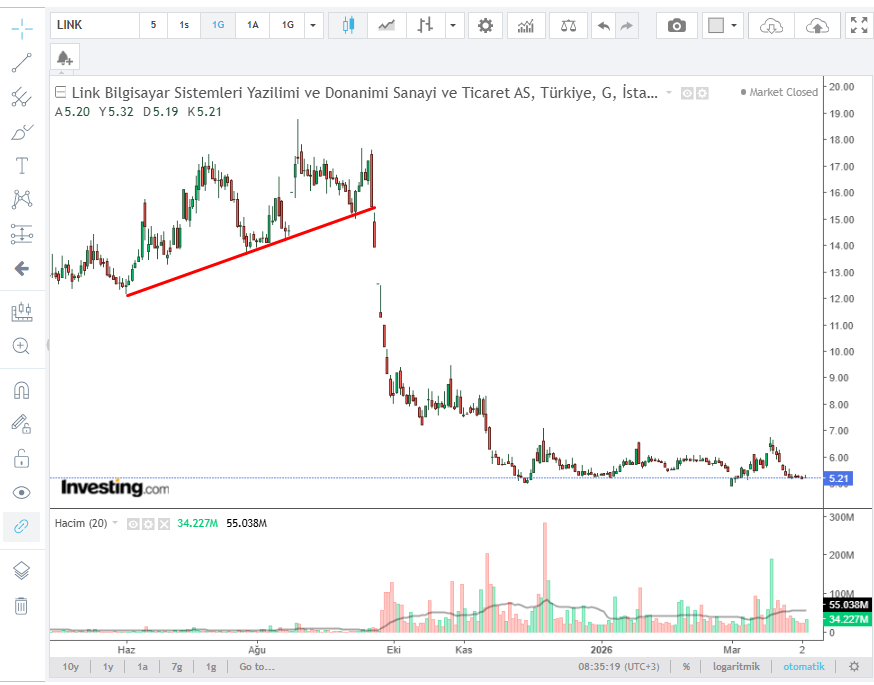Image resolution: width=874 pixels, height=685 pixels.
Task: Take a snapshot with camera icon
Action: [677, 25]
